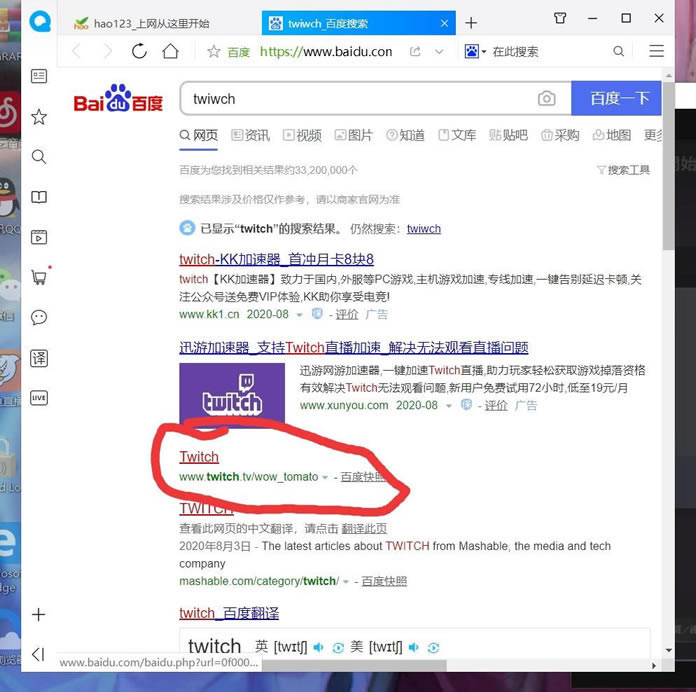This screenshot has width=696, height=692.
Task: Open the 搜索工具 filter
Action: coord(623,170)
